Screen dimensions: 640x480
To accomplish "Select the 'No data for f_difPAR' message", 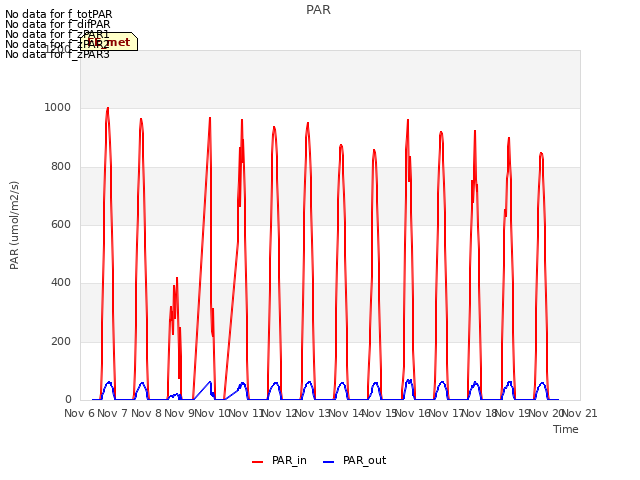I will (x=58, y=24).
